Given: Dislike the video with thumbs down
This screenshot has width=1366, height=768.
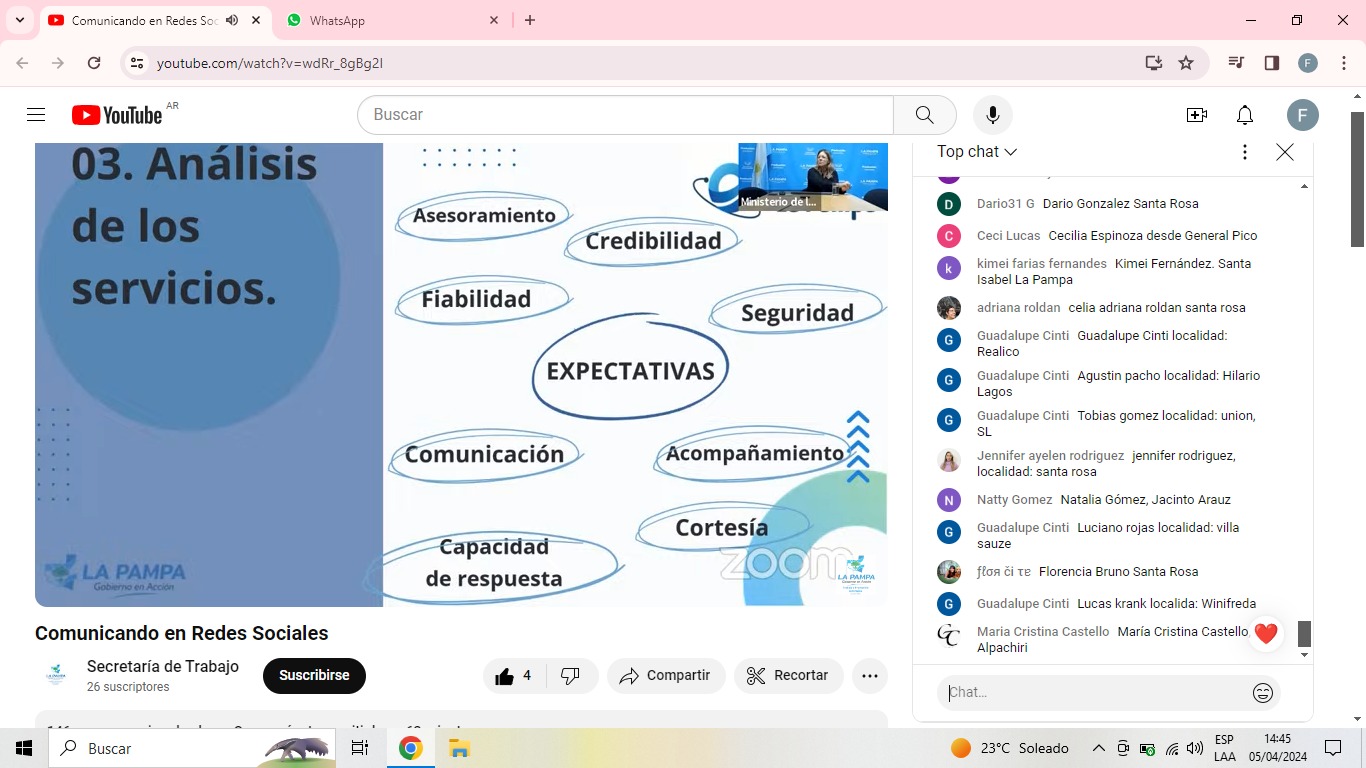Looking at the screenshot, I should (570, 676).
